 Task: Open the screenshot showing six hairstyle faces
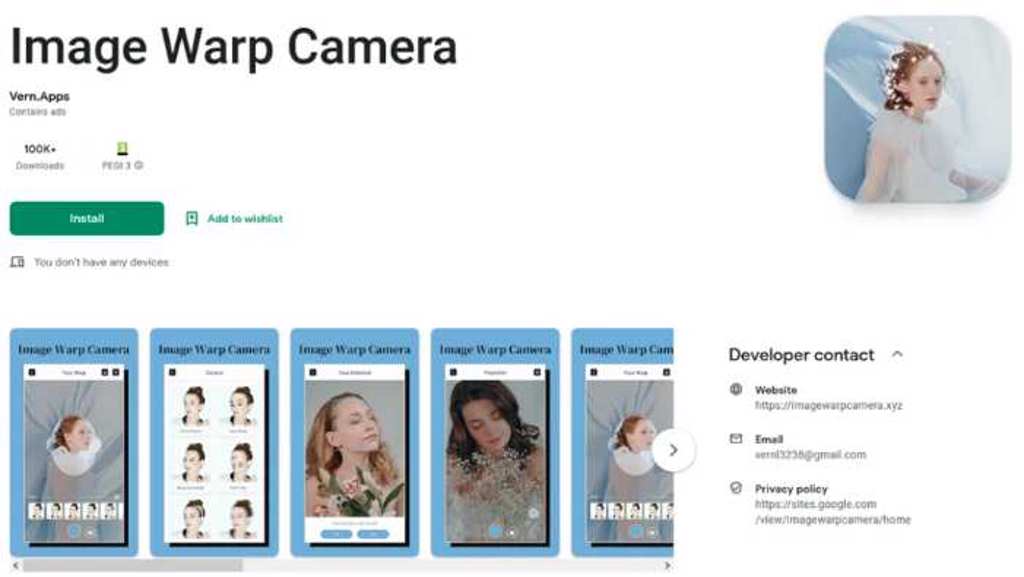(214, 443)
